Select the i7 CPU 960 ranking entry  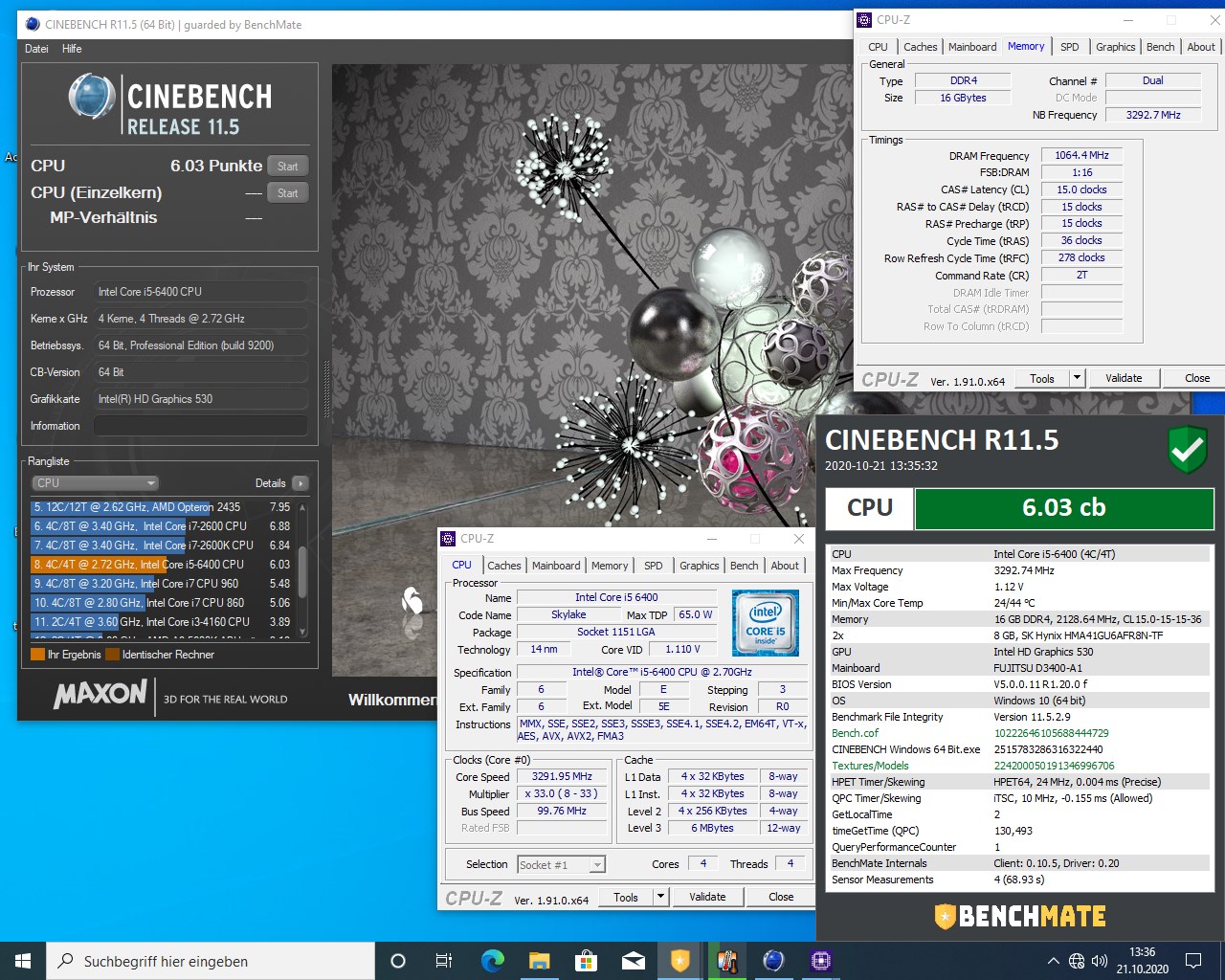[x=163, y=584]
